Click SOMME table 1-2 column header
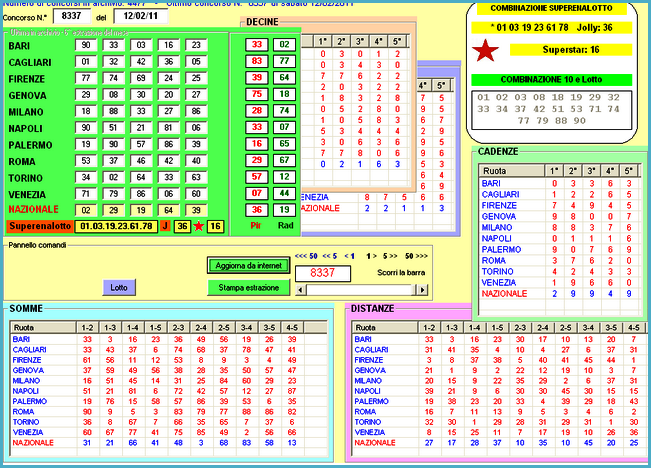Image resolution: width=651 pixels, height=468 pixels. (x=87, y=328)
